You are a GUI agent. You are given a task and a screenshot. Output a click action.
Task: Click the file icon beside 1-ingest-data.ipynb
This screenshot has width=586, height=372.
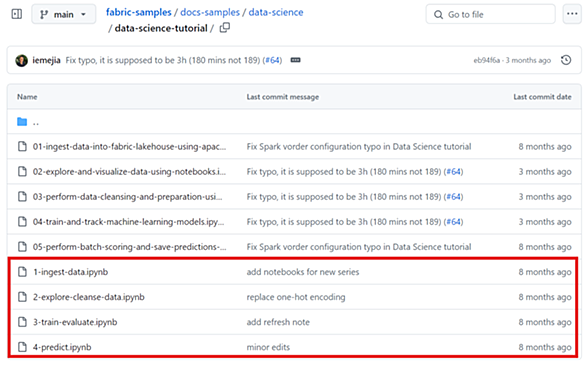[22, 272]
